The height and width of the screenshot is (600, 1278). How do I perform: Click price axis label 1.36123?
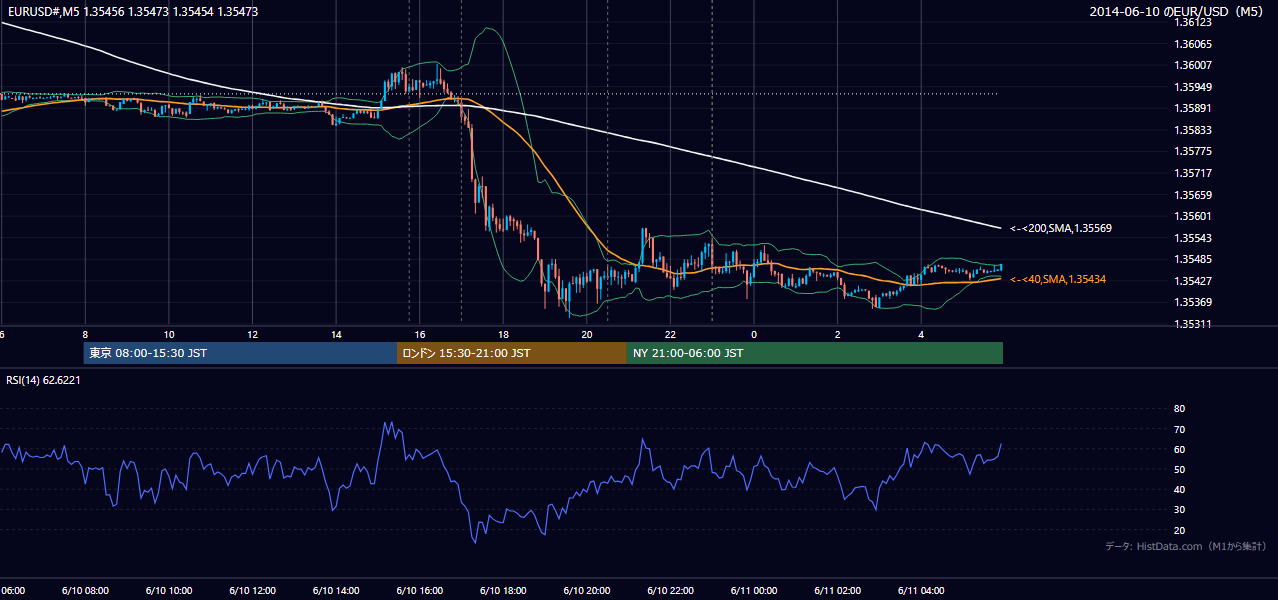pyautogui.click(x=1193, y=22)
